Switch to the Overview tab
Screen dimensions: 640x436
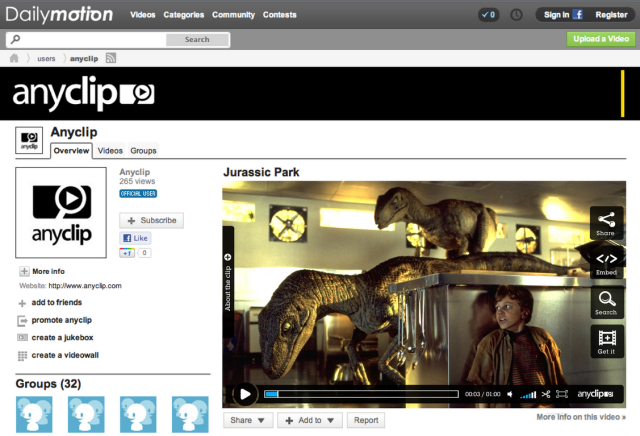tap(71, 151)
